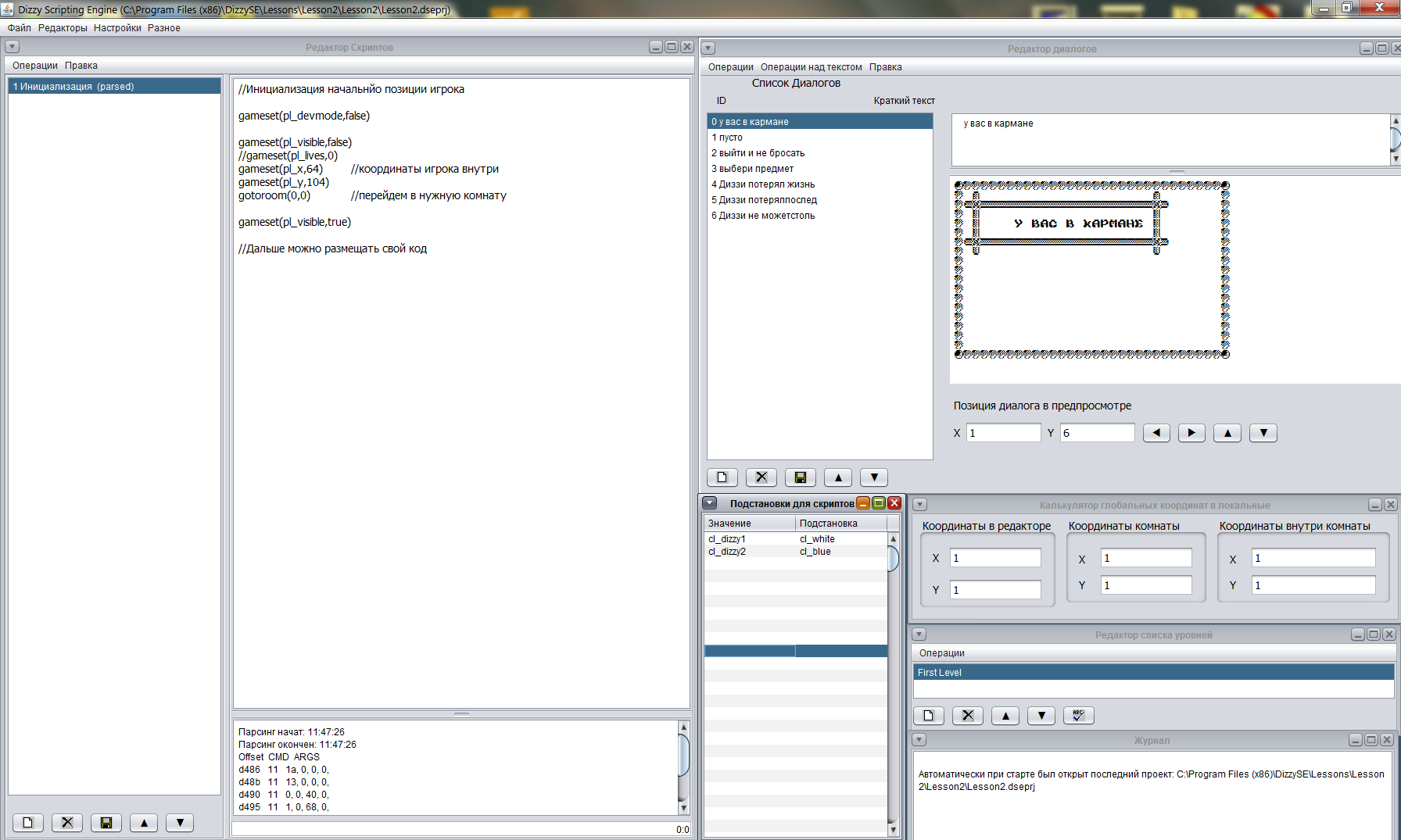Image resolution: width=1401 pixels, height=840 pixels.
Task: Create new script in script editor
Action: [x=28, y=823]
